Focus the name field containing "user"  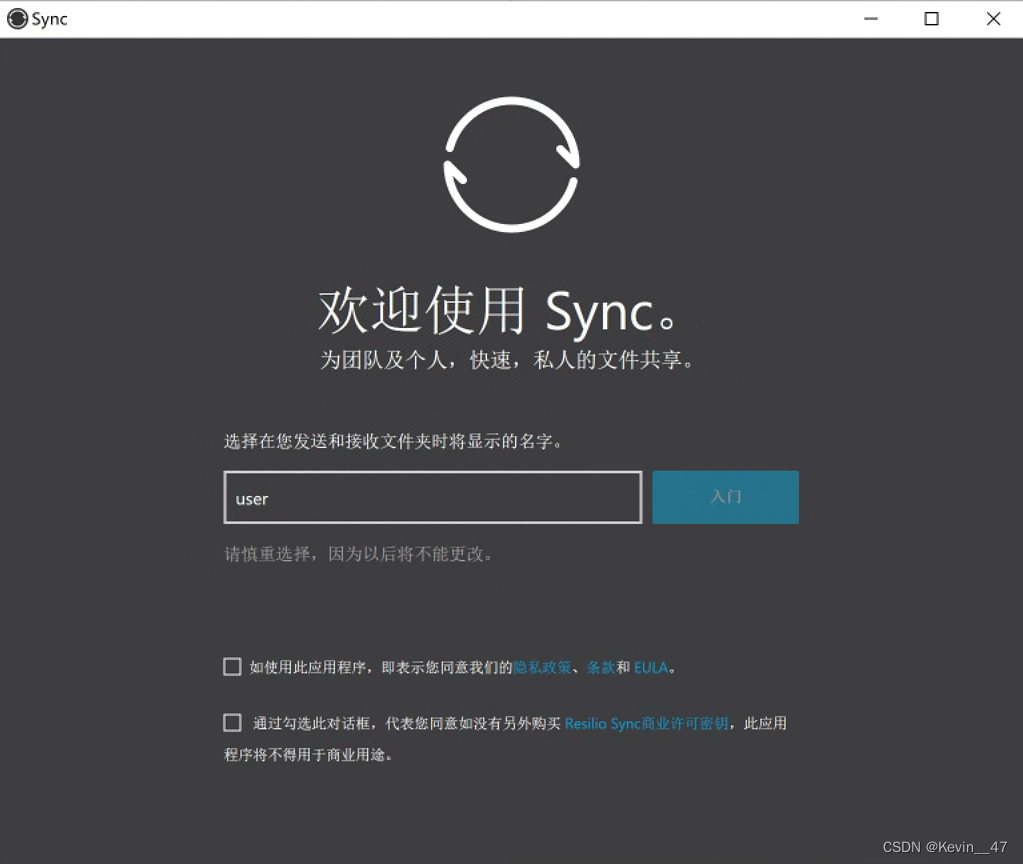pos(432,498)
